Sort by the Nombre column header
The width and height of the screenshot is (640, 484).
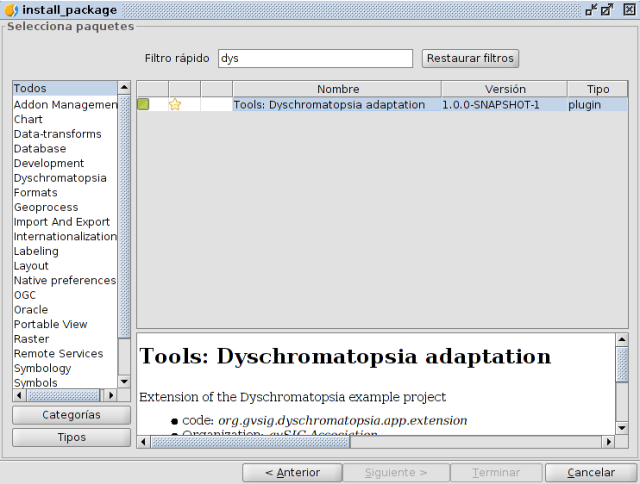coord(337,89)
